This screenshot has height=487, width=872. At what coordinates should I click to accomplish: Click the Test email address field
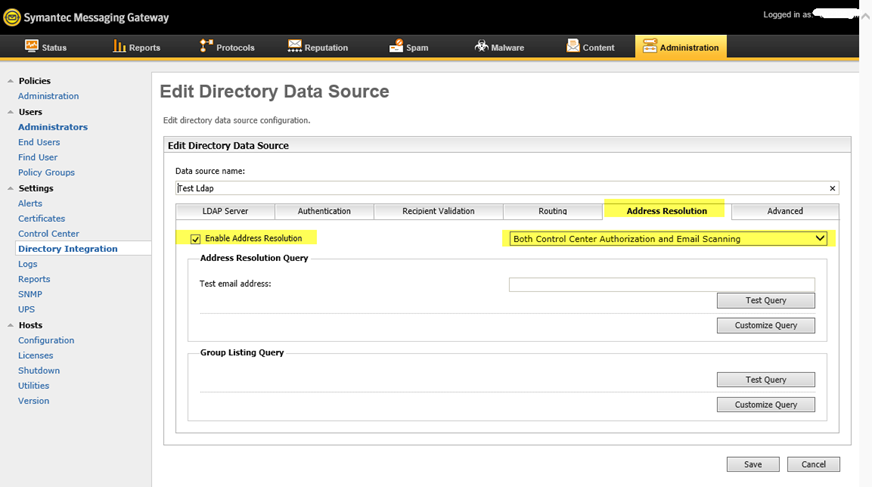[x=662, y=285]
